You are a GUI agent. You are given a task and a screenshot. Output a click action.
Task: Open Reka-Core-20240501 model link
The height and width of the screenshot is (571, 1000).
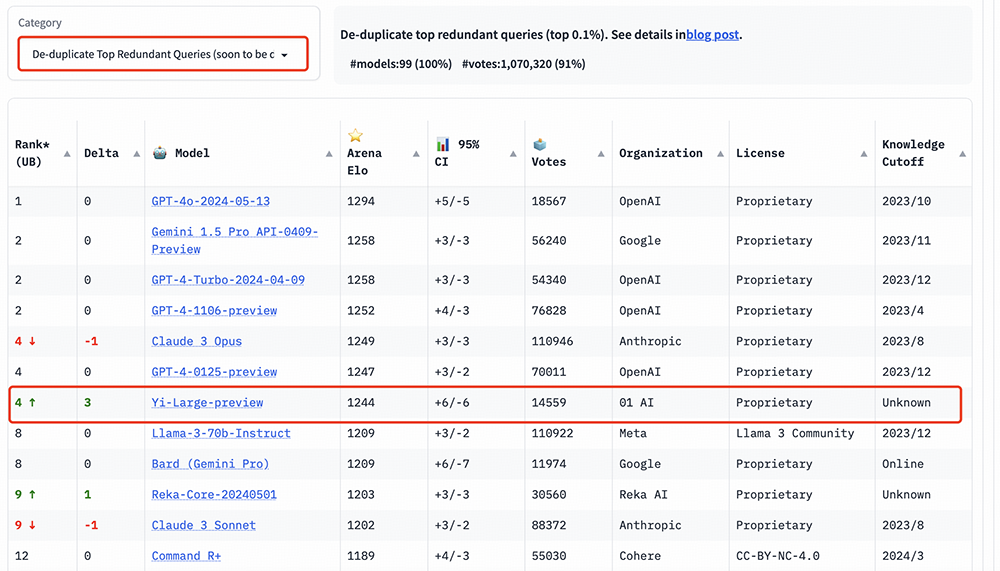point(214,495)
